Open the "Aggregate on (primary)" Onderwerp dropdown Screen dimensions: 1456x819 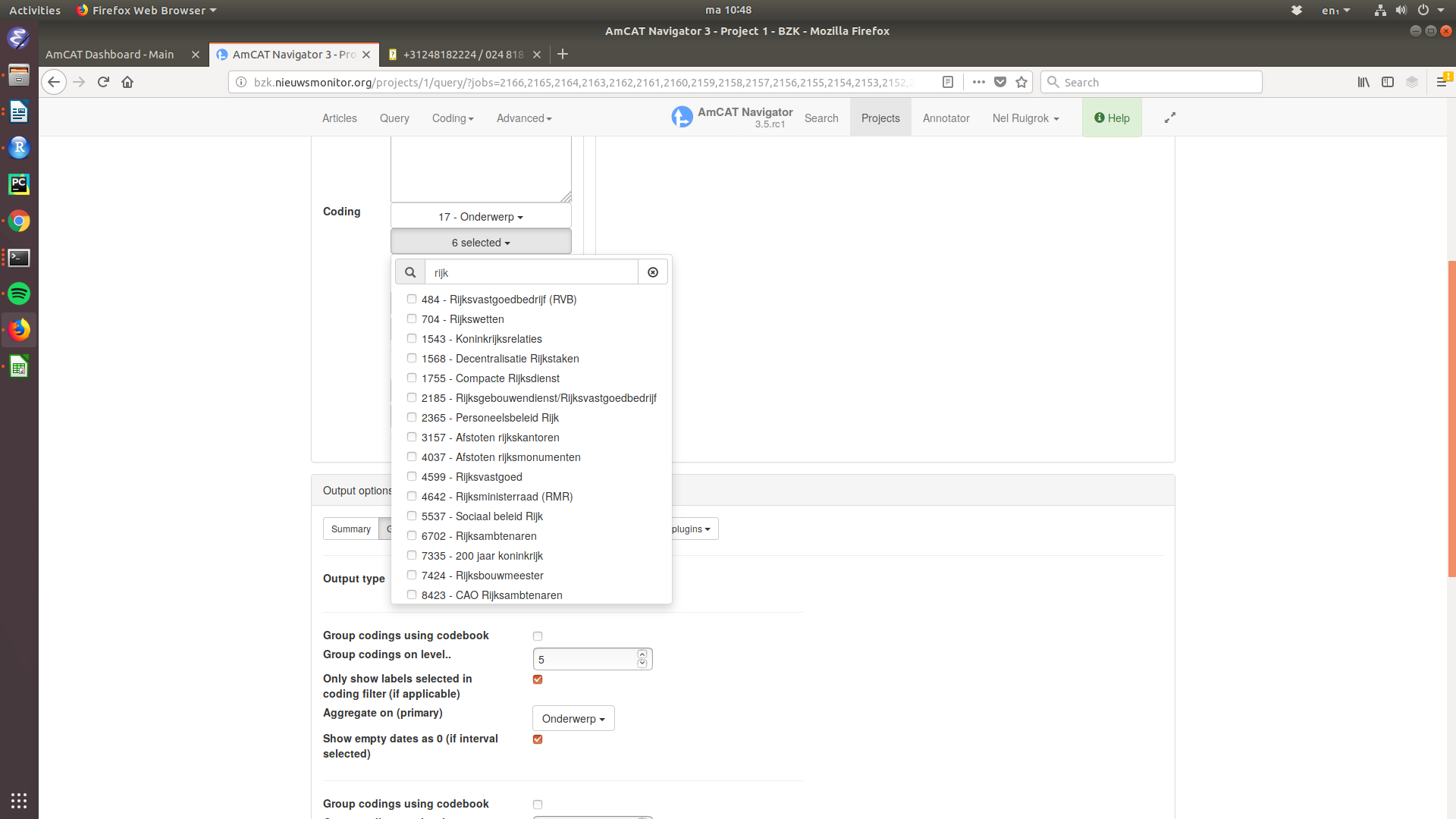[573, 718]
